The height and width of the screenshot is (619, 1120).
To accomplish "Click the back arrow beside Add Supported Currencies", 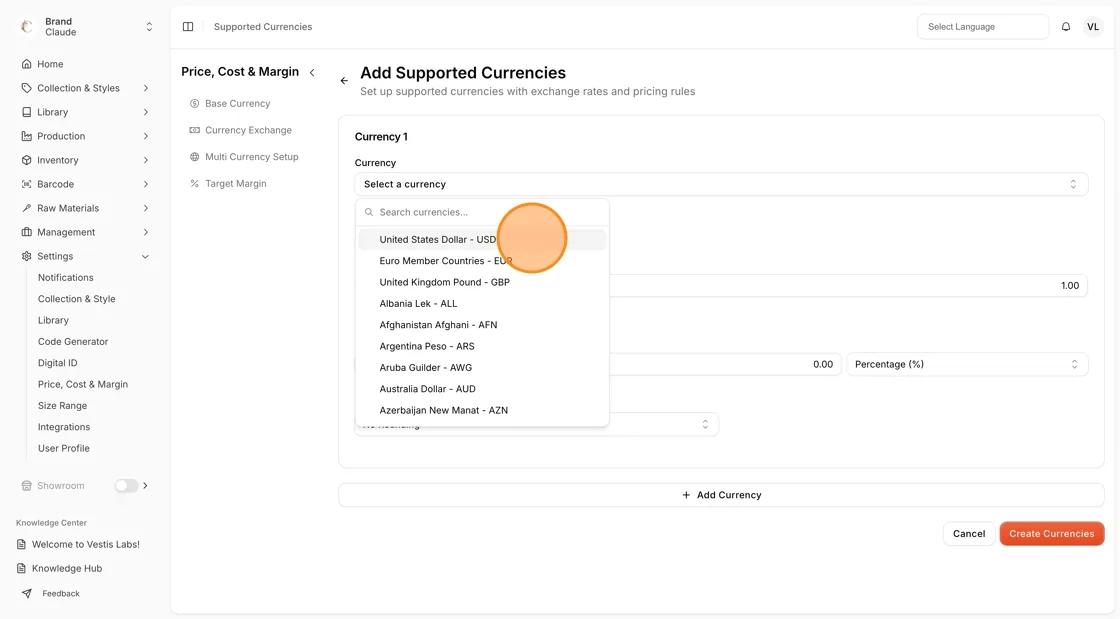I will [x=344, y=81].
